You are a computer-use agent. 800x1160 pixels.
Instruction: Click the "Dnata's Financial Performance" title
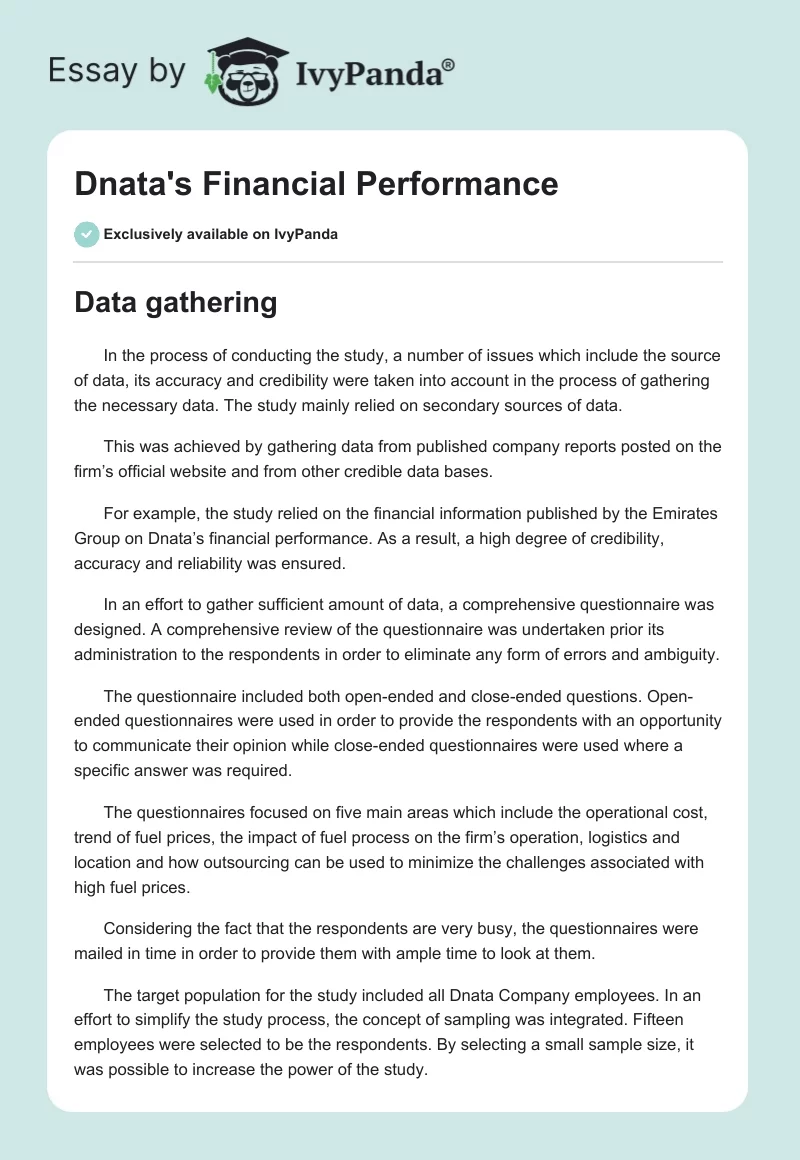point(316,184)
